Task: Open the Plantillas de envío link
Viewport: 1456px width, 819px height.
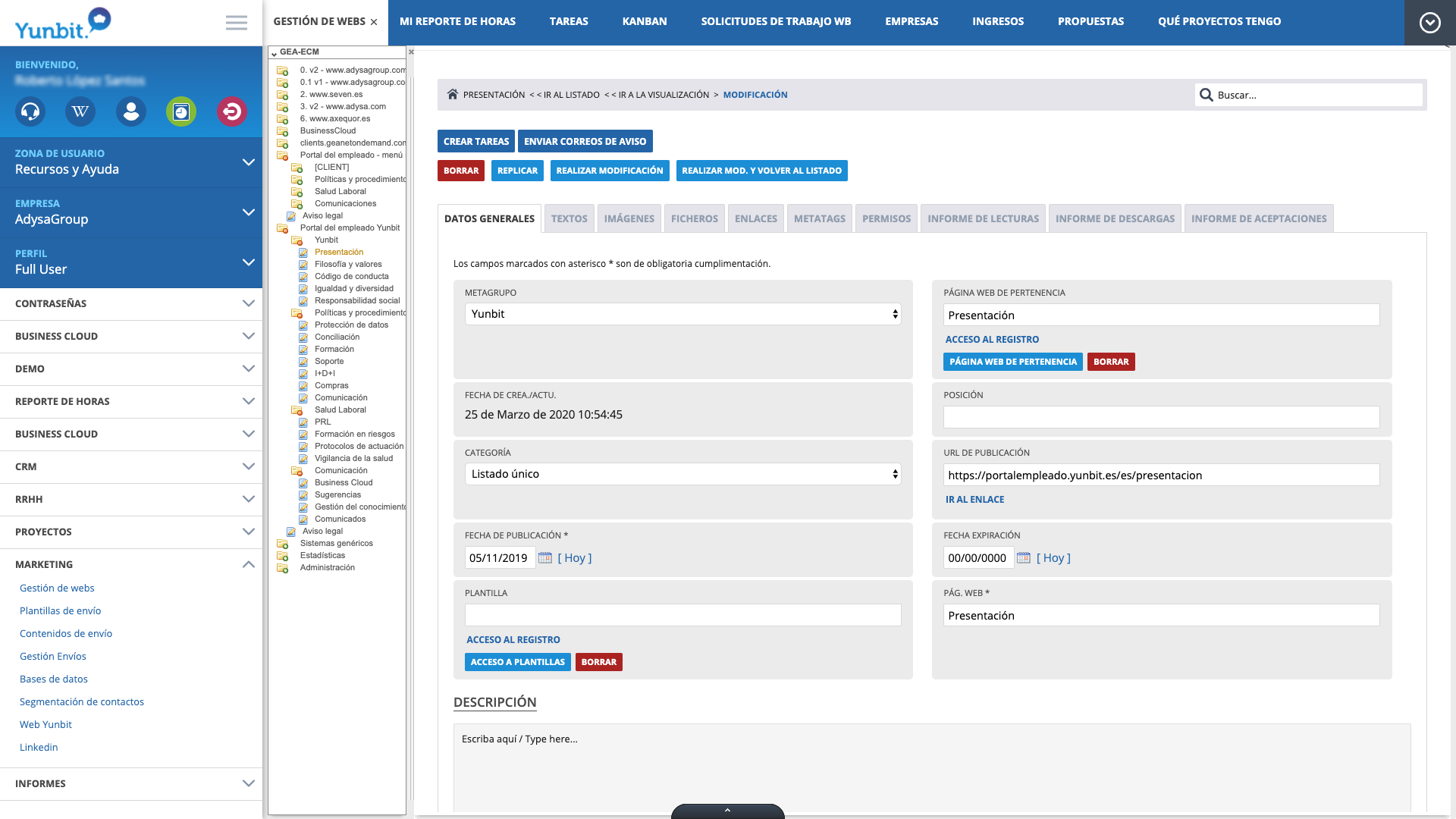Action: click(61, 610)
